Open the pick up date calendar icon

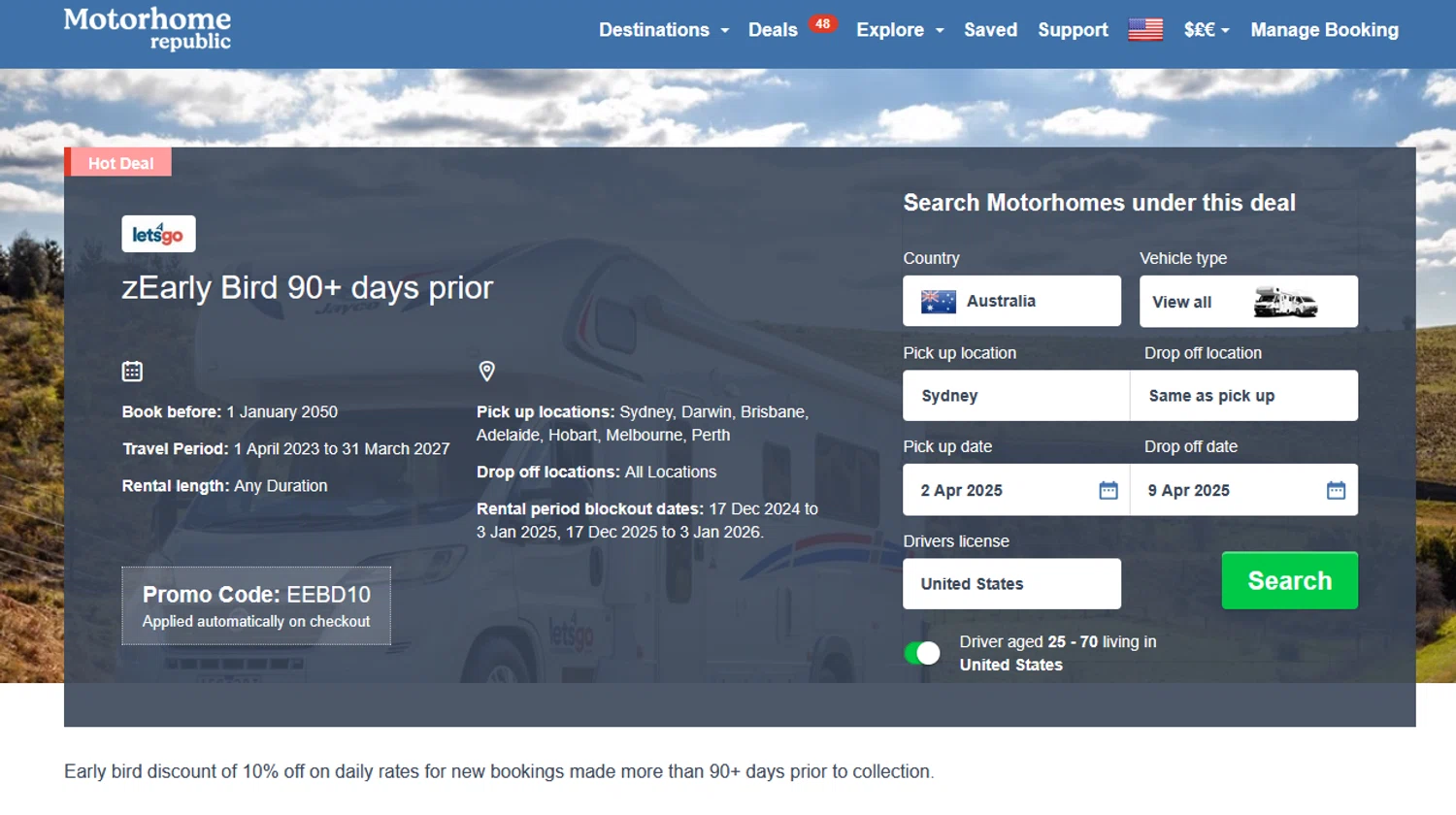pos(1109,490)
